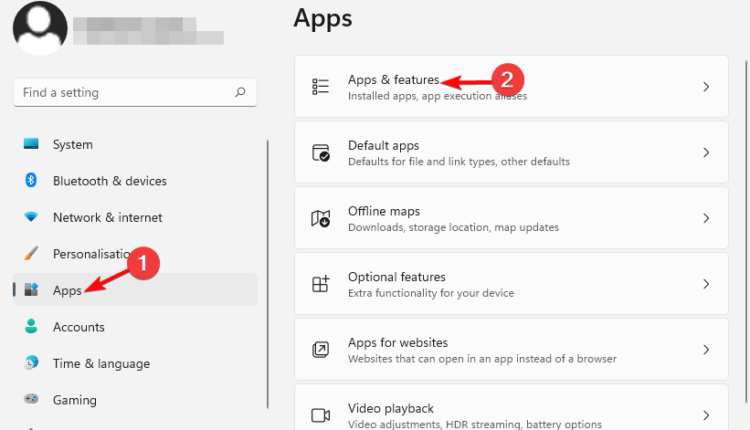Click the Gaming controller icon

pyautogui.click(x=31, y=400)
